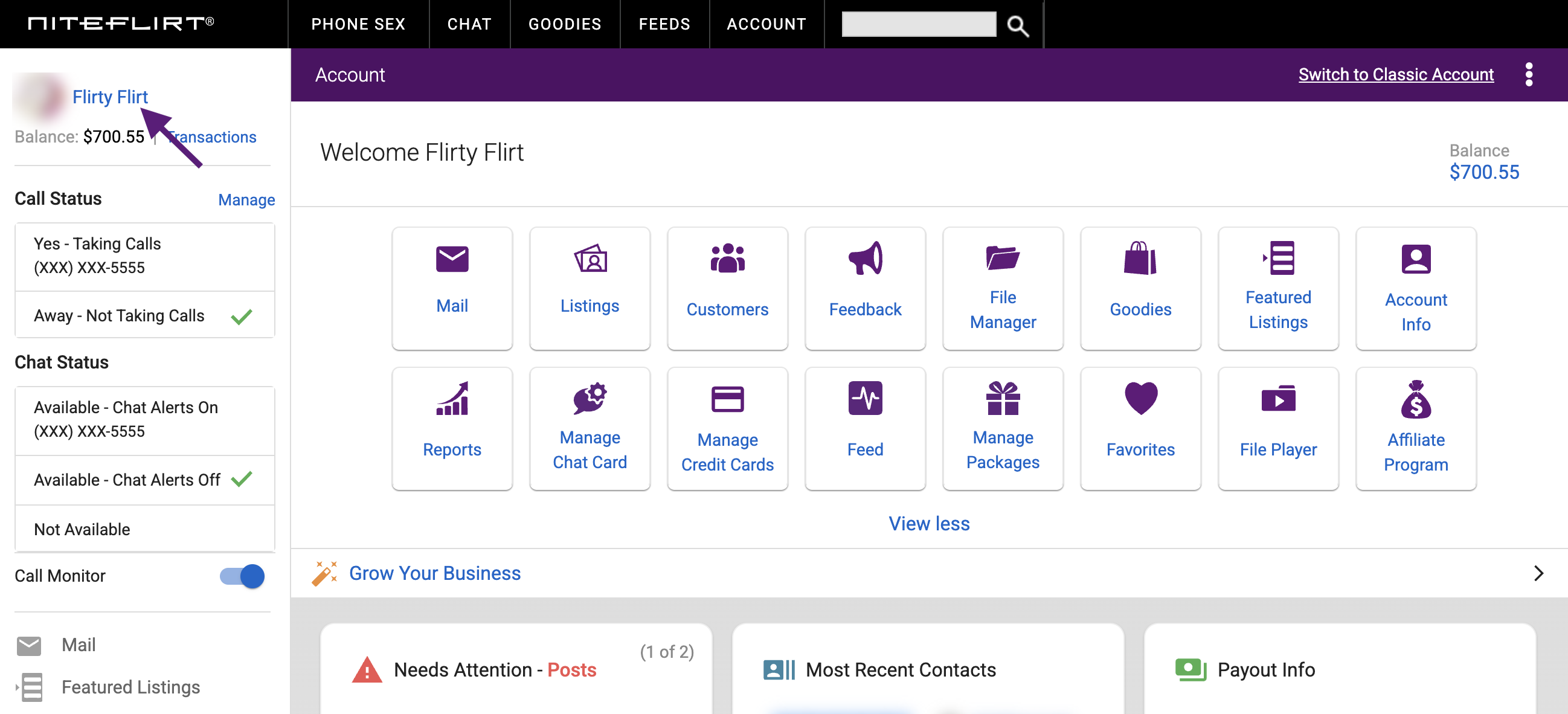
Task: Open the Feed activity tile
Action: [x=865, y=428]
